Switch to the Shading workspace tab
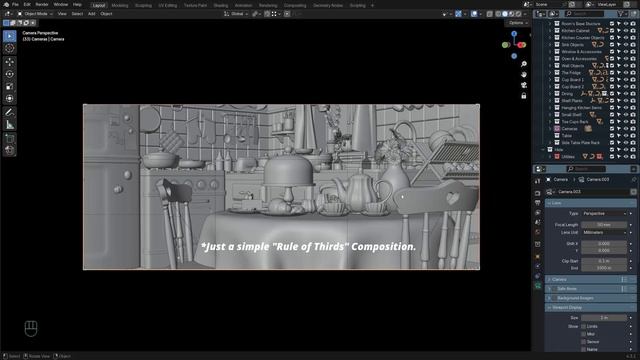Screen dimensions: 640x360 [221, 5]
